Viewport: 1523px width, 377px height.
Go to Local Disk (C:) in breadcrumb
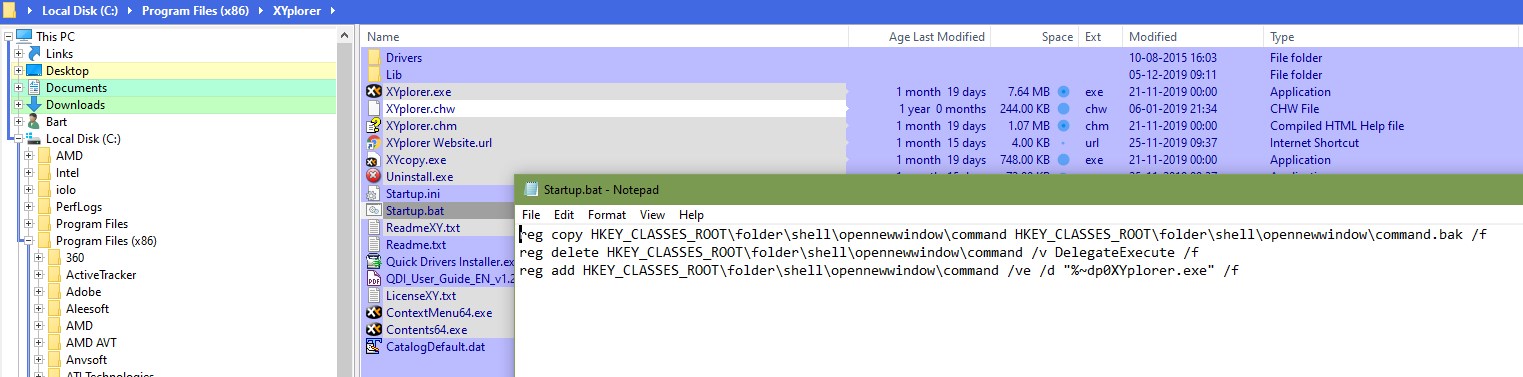pos(81,10)
